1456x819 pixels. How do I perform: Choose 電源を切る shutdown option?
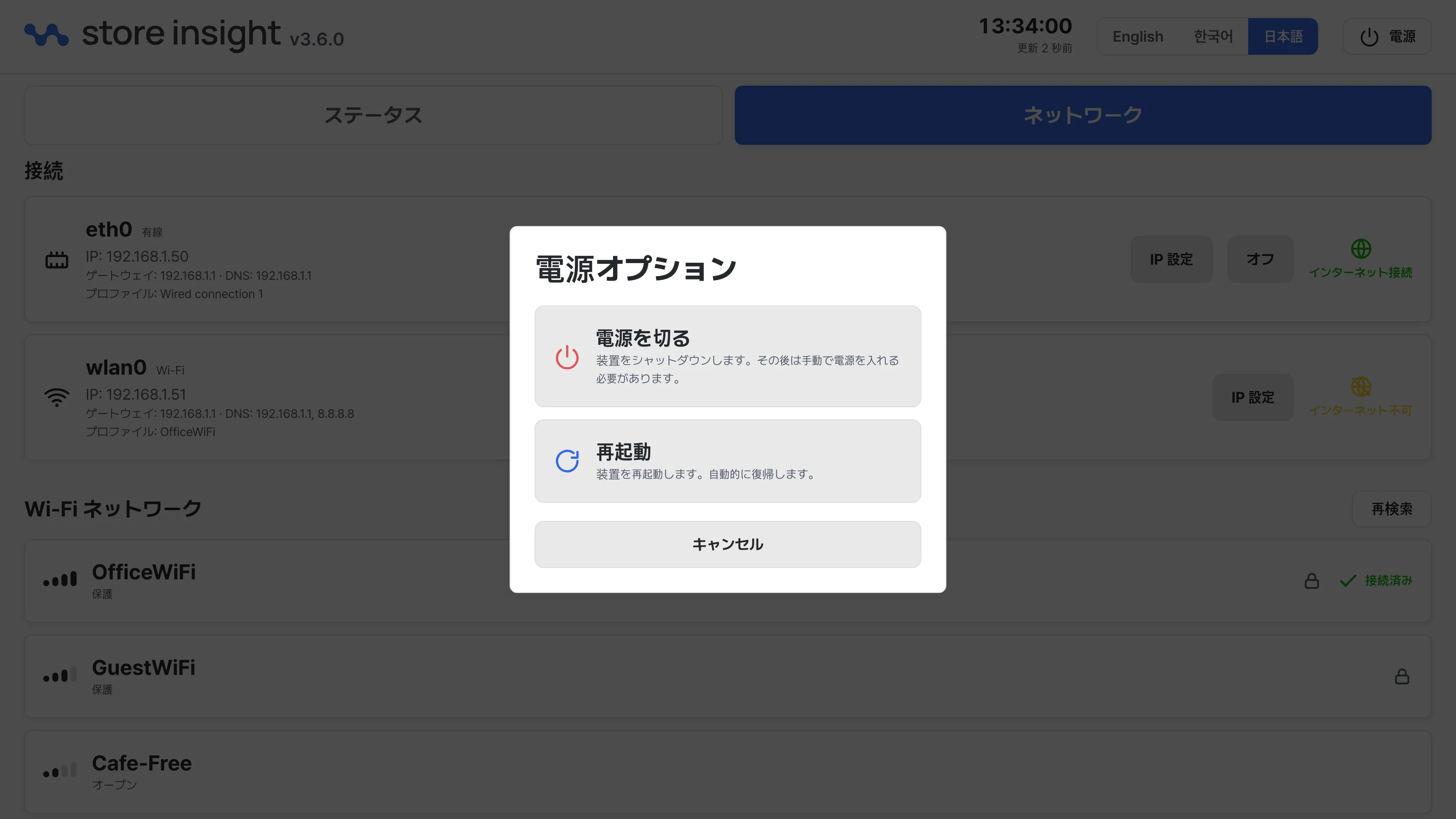click(x=728, y=357)
